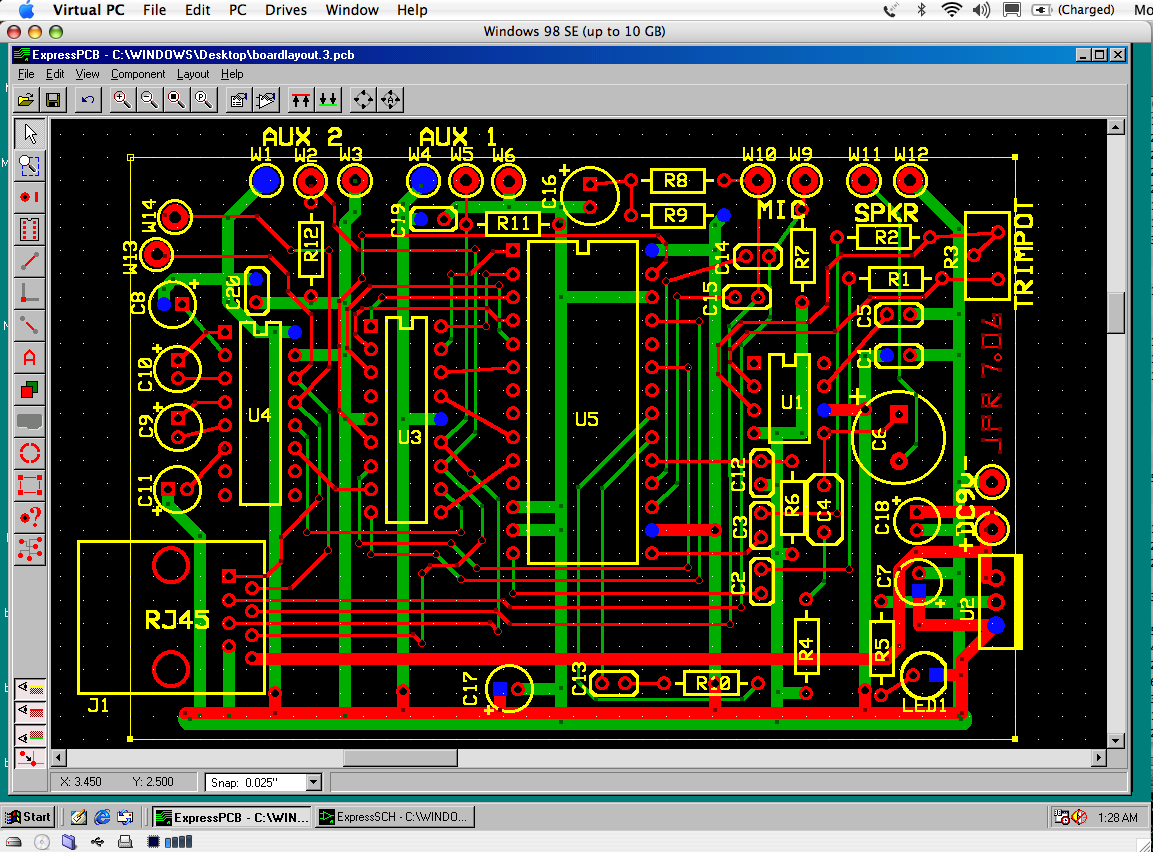Toggle snap-to-grid button at toolbar bottom
Image resolution: width=1153 pixels, height=852 pixels.
point(30,759)
